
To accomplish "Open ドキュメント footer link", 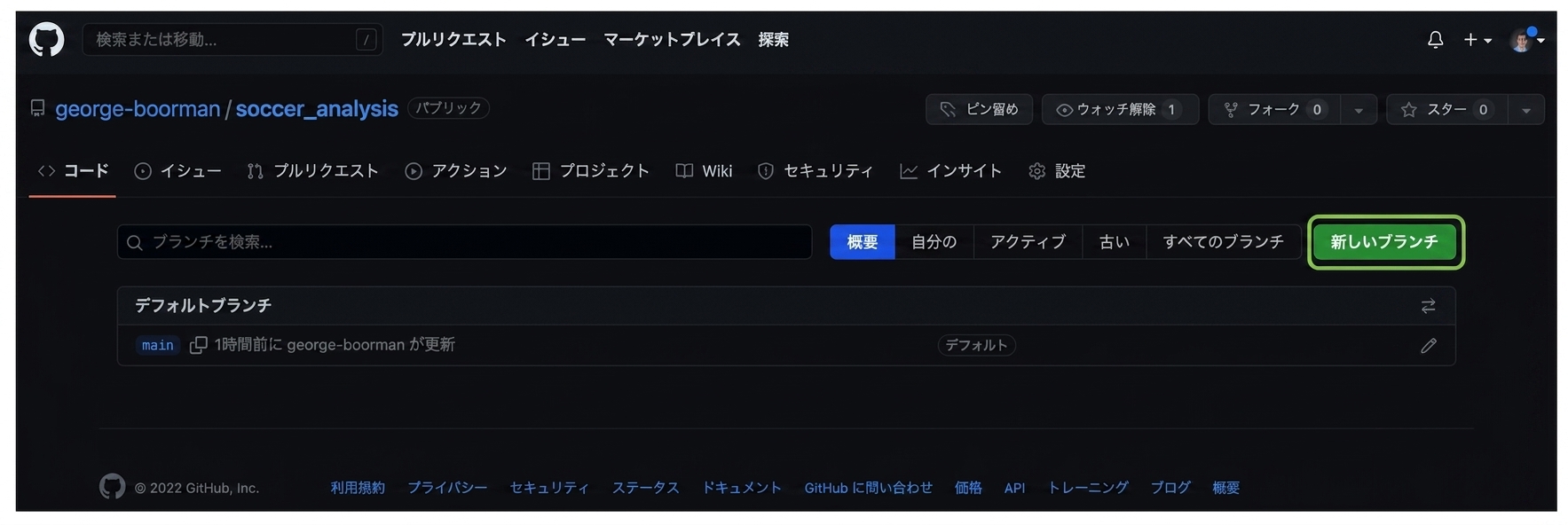I will (x=742, y=488).
